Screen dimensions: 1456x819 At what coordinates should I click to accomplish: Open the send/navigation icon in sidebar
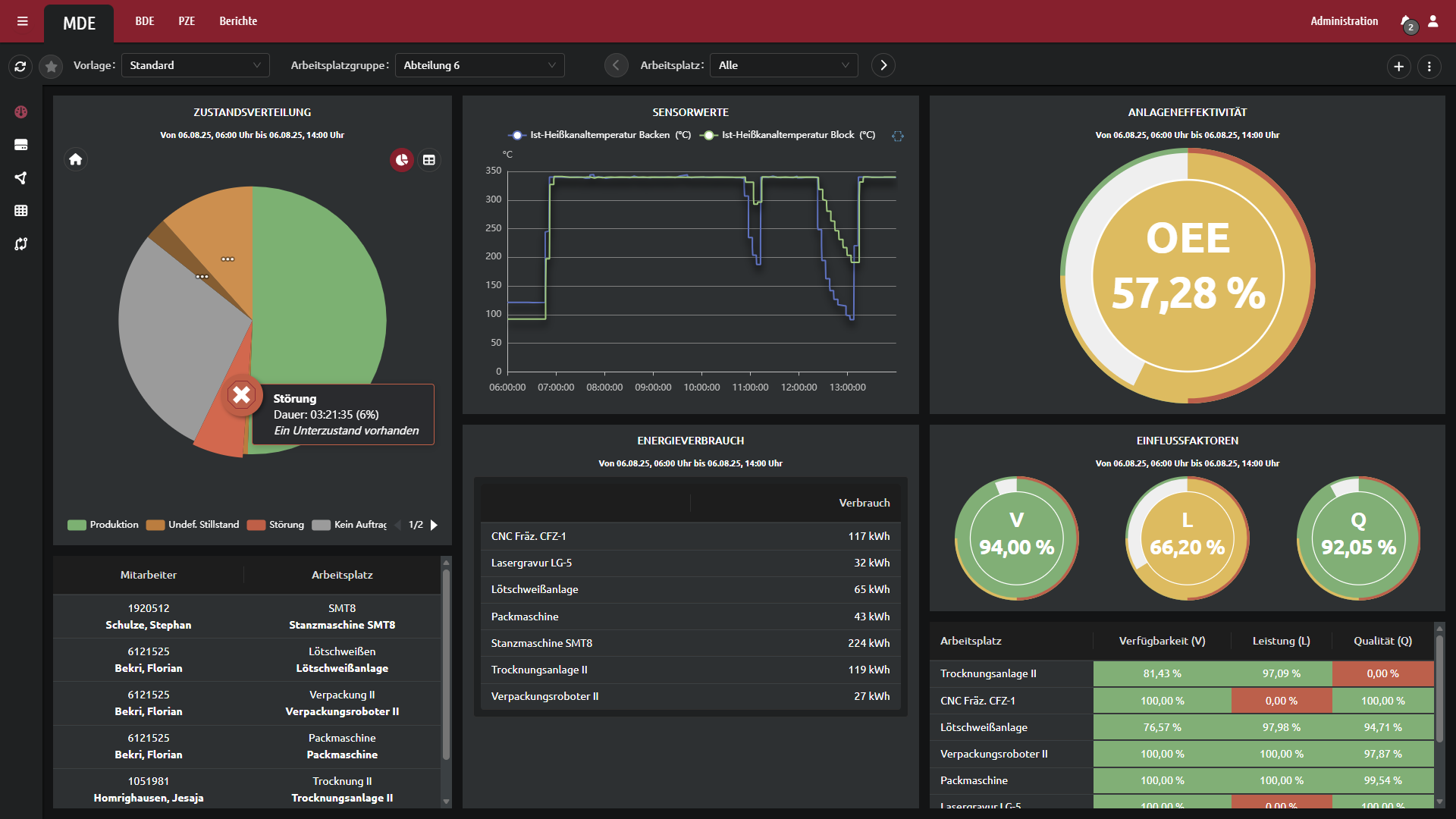click(21, 178)
